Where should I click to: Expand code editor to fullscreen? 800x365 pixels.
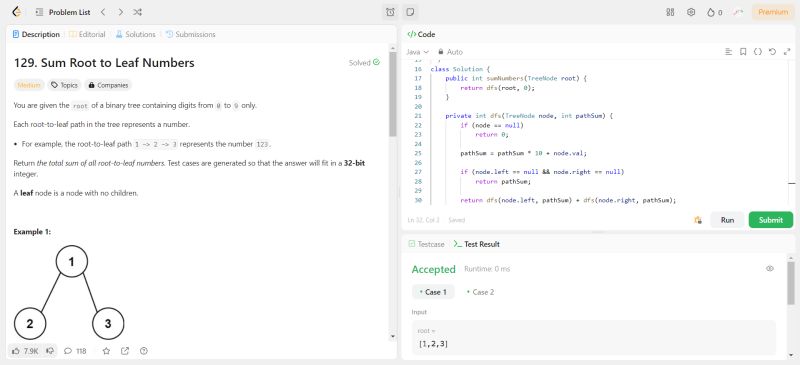786,52
